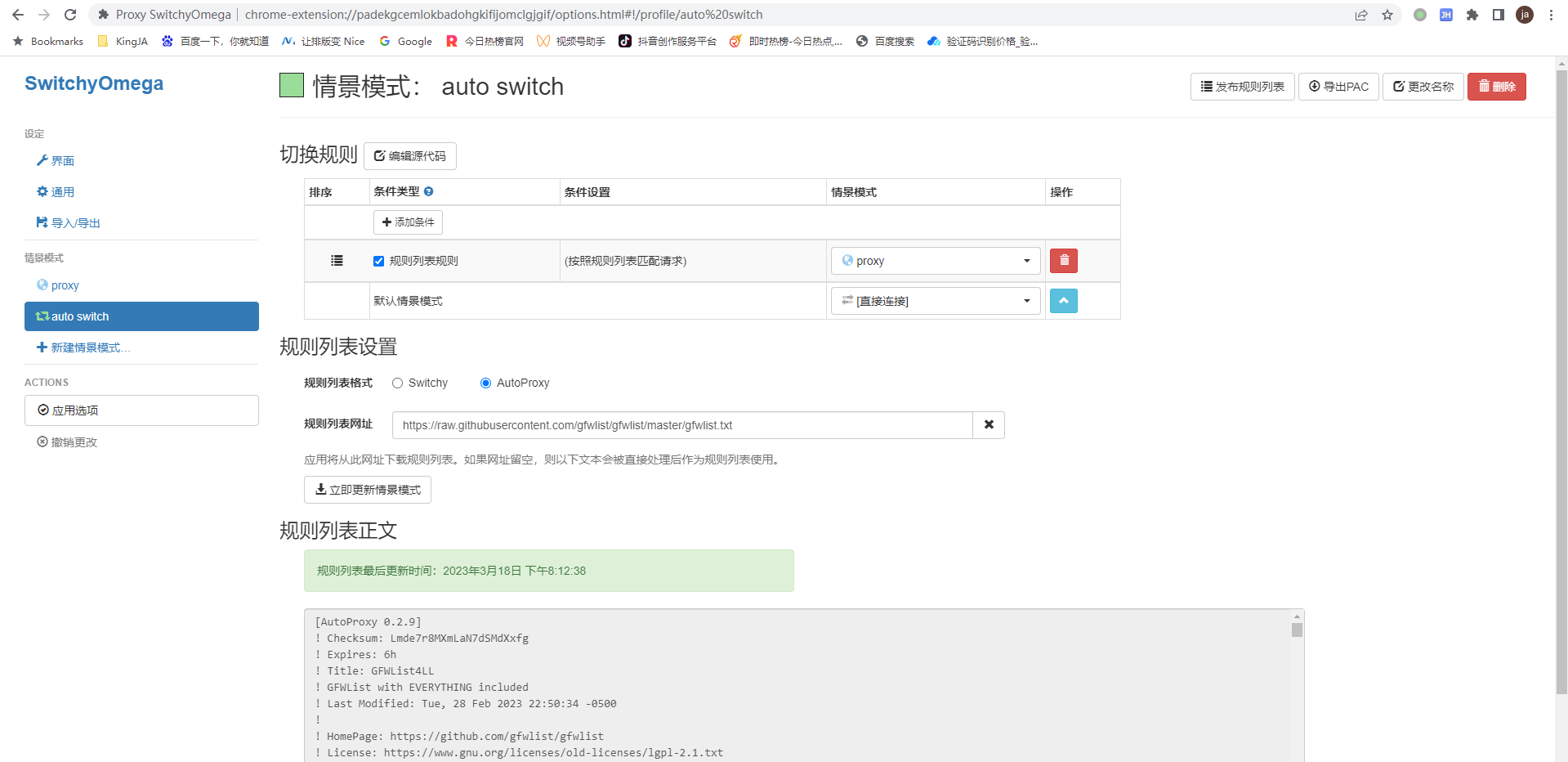Screen dimensions: 1568x762
Task: Click the 添加条件 button
Action: pyautogui.click(x=408, y=222)
